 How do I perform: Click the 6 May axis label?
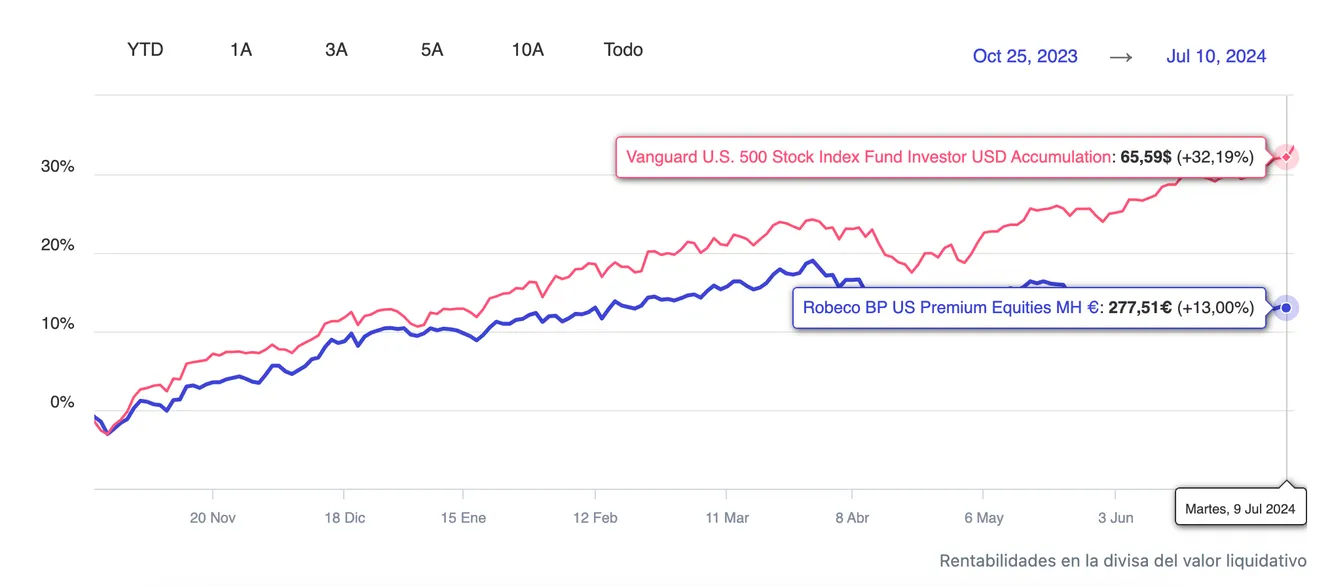point(984,518)
